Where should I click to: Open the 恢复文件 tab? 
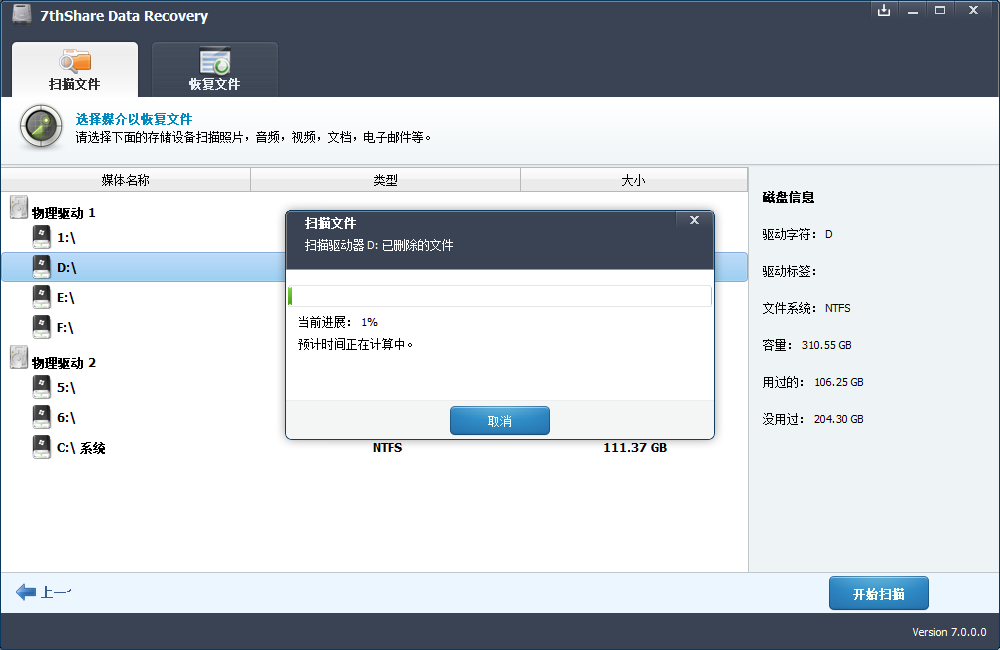(x=214, y=70)
